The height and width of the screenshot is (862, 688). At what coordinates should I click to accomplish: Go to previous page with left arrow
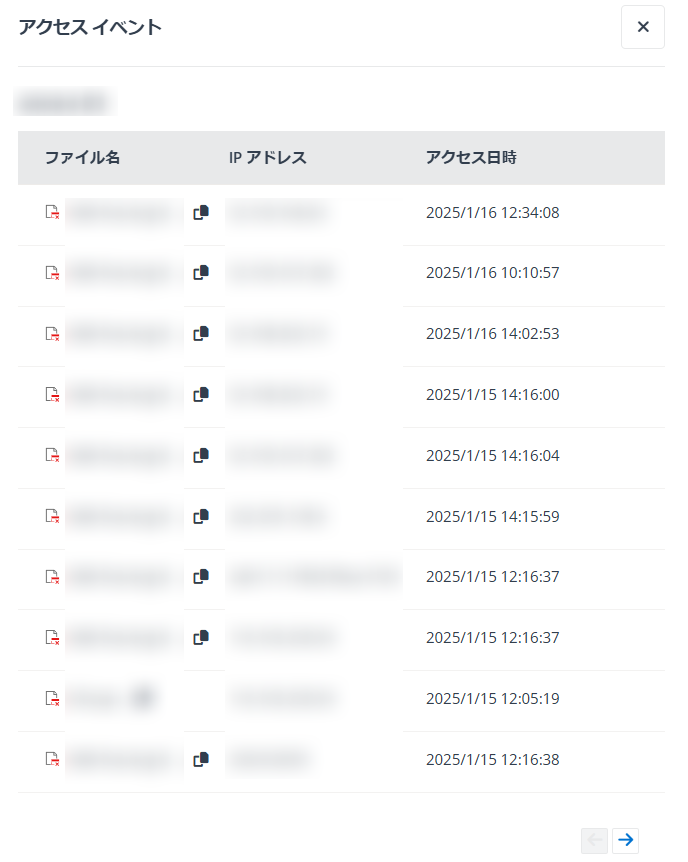tap(595, 840)
